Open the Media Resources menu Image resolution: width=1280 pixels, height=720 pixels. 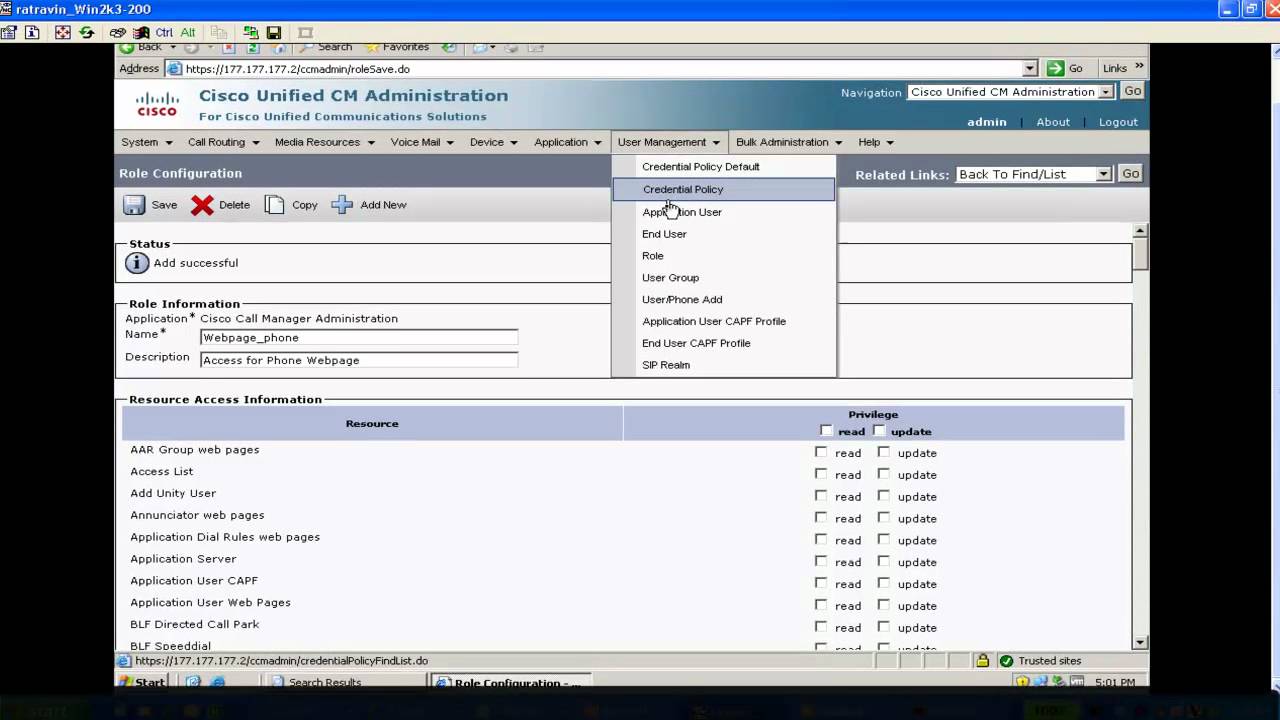(x=324, y=142)
